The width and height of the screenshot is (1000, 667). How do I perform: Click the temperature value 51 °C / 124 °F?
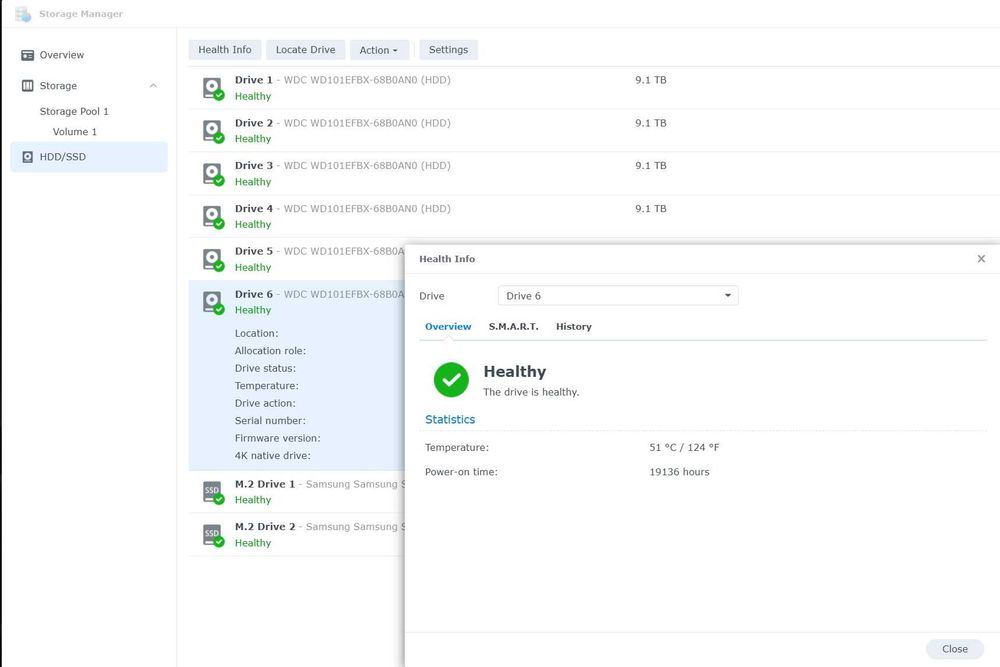[x=684, y=448]
